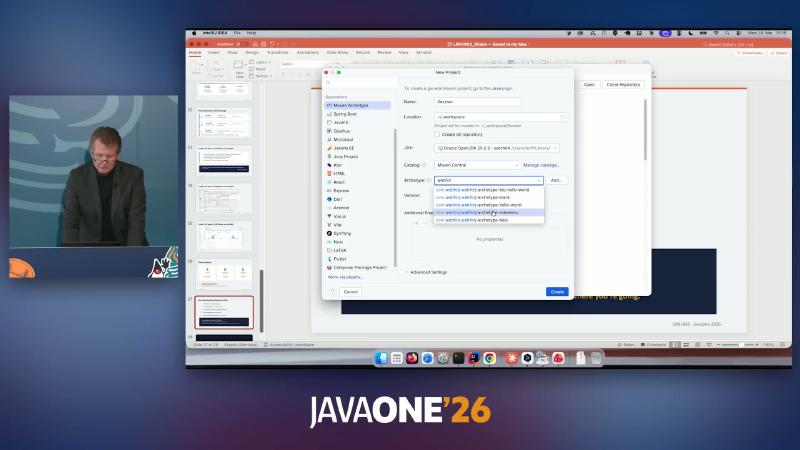Open PowerPoint Transitions ribbon tab
The width and height of the screenshot is (800, 450).
point(278,53)
